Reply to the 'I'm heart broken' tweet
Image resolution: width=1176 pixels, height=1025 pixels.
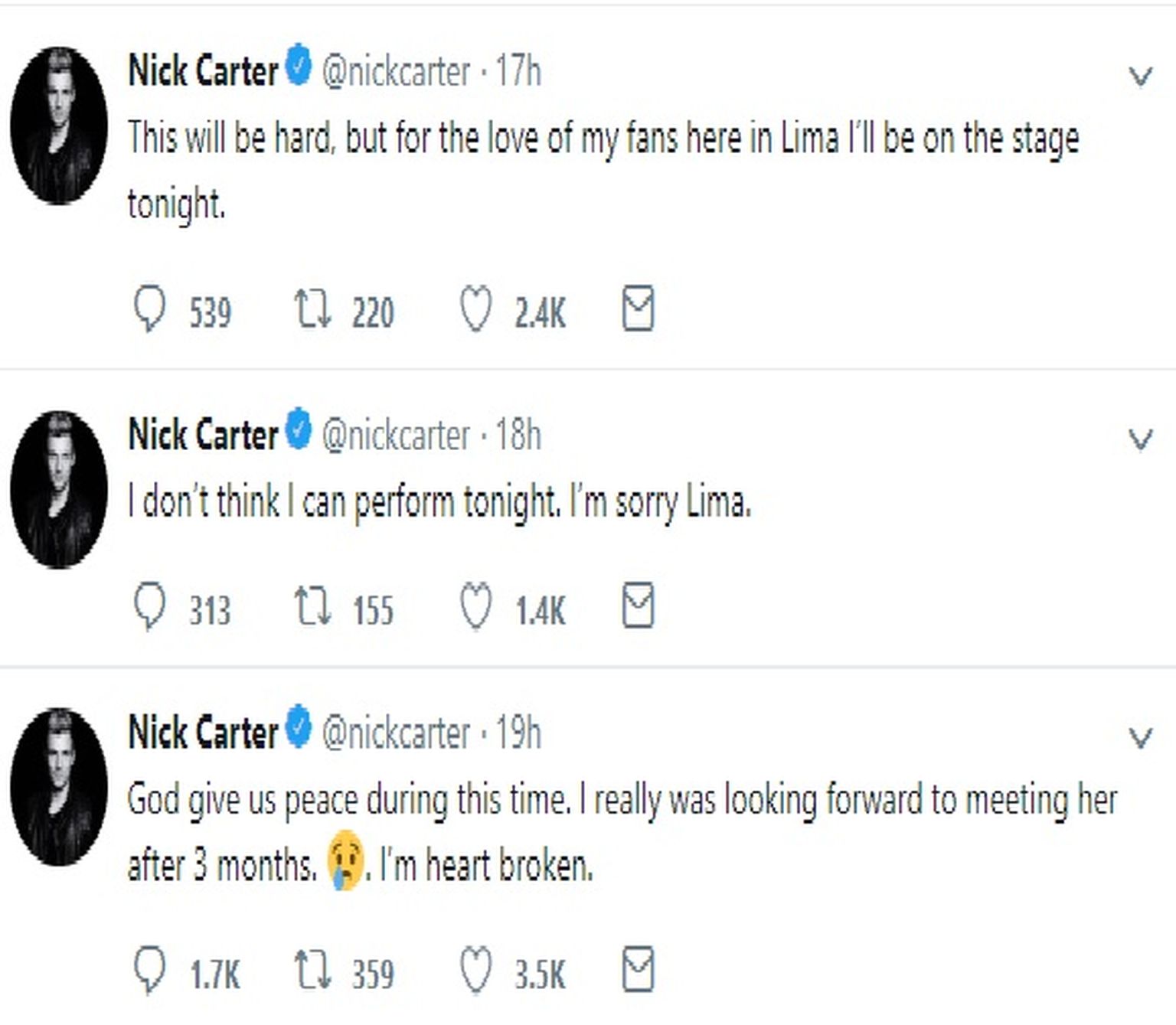(x=149, y=971)
